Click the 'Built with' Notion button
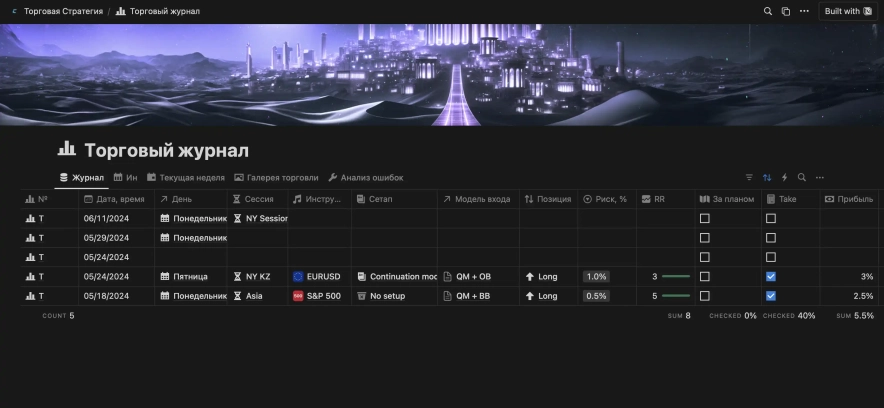Image resolution: width=884 pixels, height=408 pixels. (x=848, y=11)
